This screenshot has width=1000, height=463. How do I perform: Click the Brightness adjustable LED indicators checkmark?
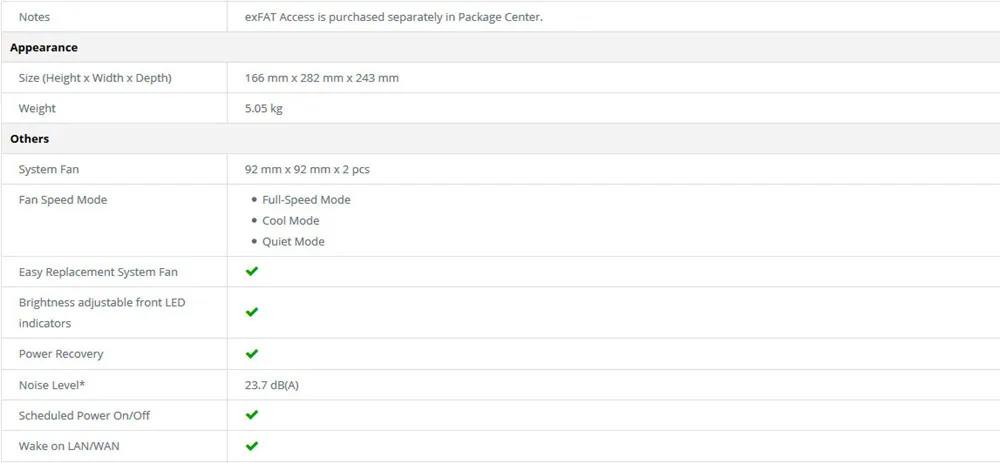coord(252,312)
